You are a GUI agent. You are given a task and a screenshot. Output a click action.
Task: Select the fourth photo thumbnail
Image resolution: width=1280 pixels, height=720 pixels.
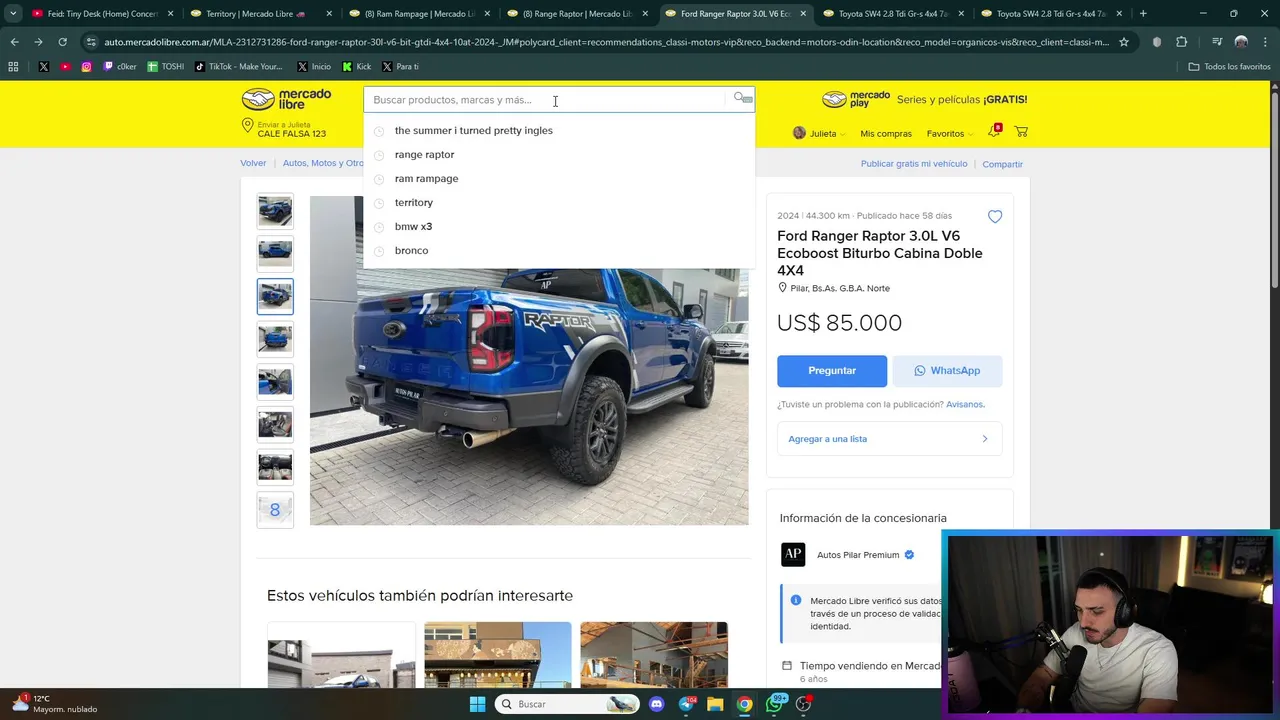[275, 339]
